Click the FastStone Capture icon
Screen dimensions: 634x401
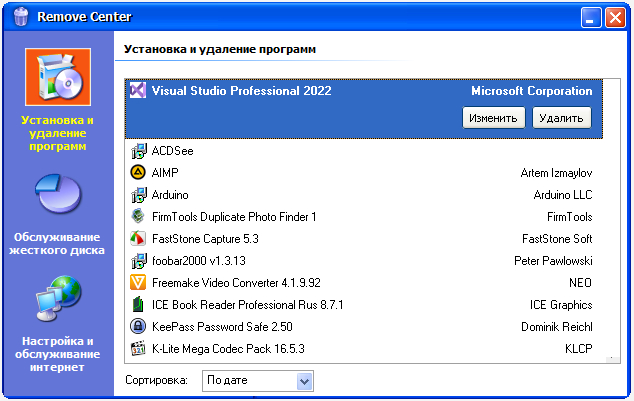[138, 238]
